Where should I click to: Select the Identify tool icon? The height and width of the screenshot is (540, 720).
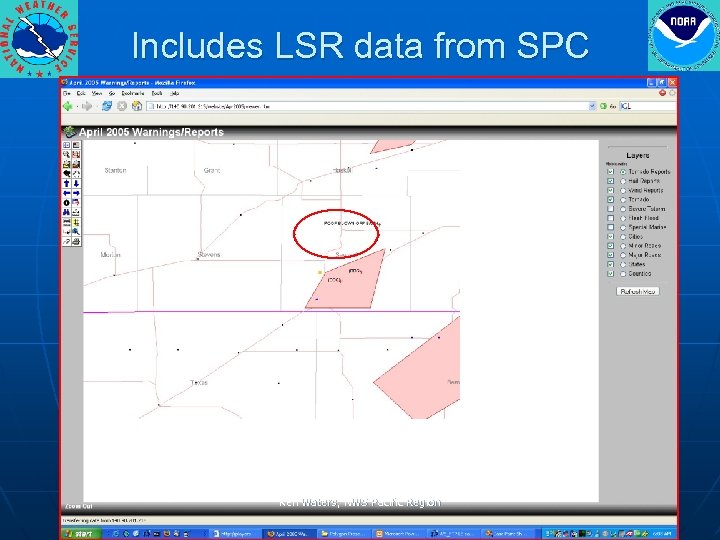(x=67, y=203)
